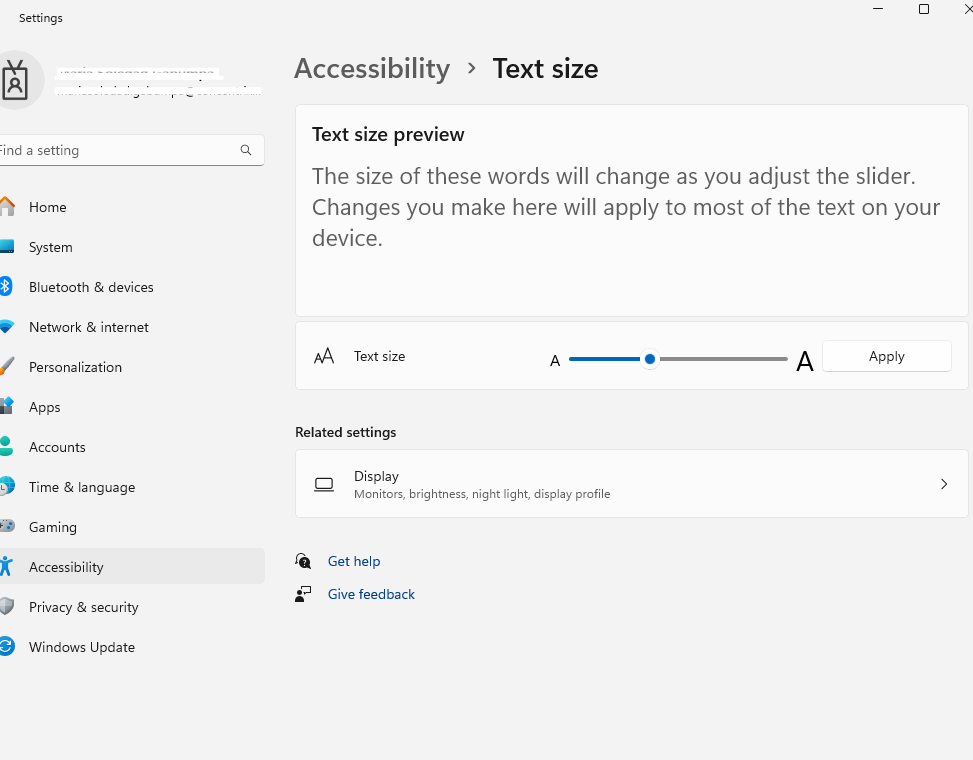Open the Apps section
Screen dimensions: 973x760
point(45,407)
